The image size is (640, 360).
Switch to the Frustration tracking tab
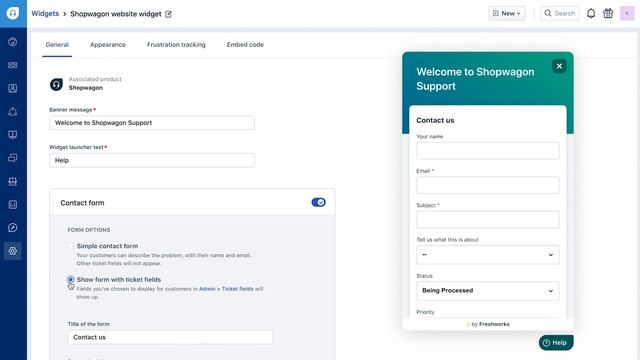pyautogui.click(x=176, y=44)
